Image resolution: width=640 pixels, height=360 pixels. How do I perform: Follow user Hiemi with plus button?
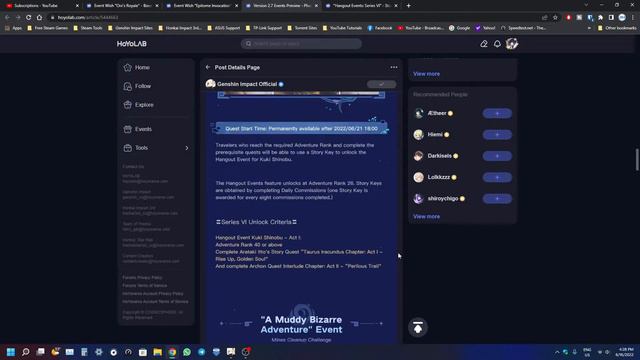[497, 135]
